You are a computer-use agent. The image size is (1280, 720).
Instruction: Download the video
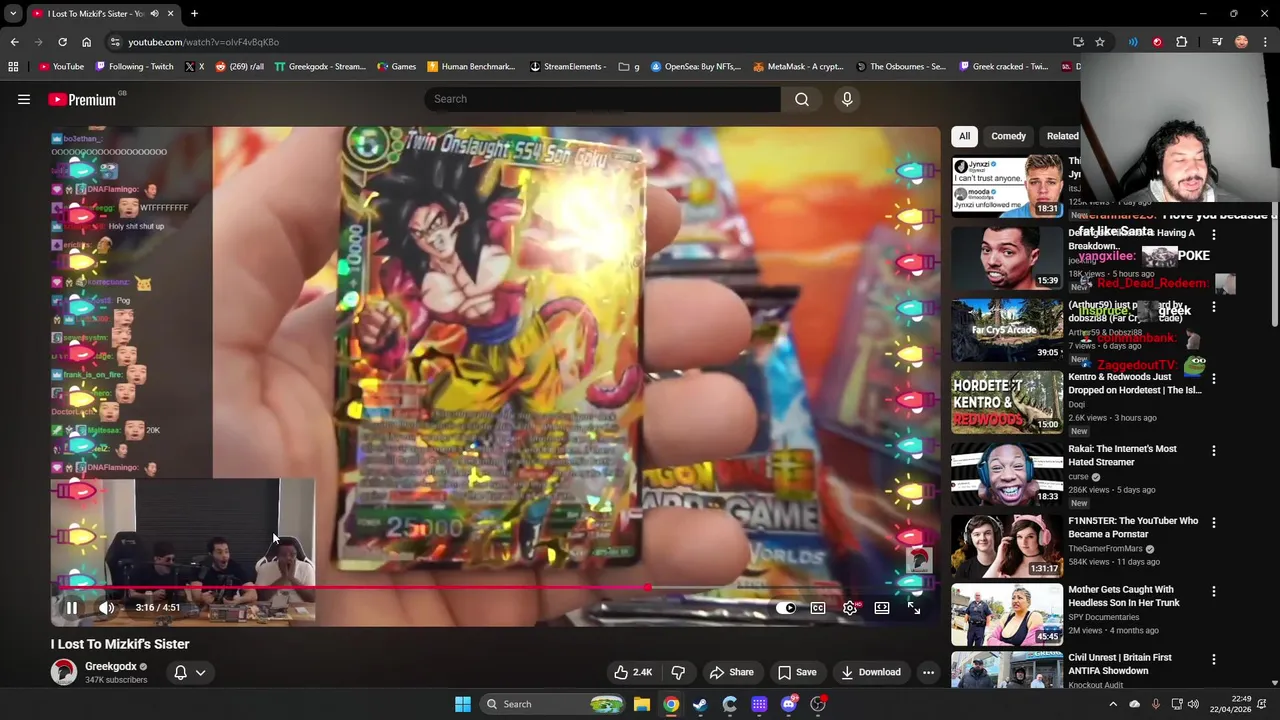[871, 672]
